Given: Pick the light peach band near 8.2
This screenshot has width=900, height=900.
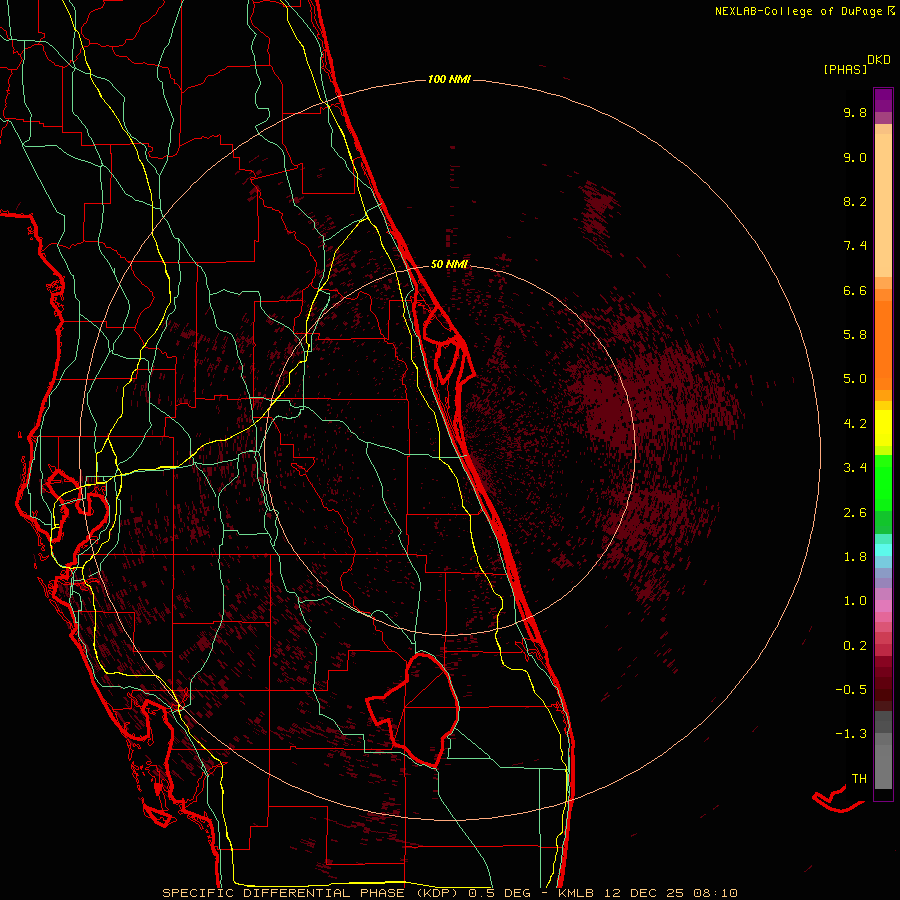Looking at the screenshot, I should (883, 205).
